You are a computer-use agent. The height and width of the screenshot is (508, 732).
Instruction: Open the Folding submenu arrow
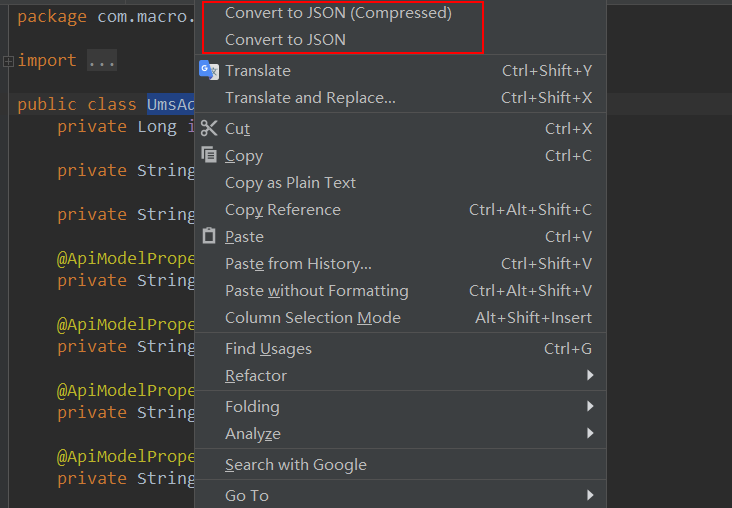click(590, 406)
